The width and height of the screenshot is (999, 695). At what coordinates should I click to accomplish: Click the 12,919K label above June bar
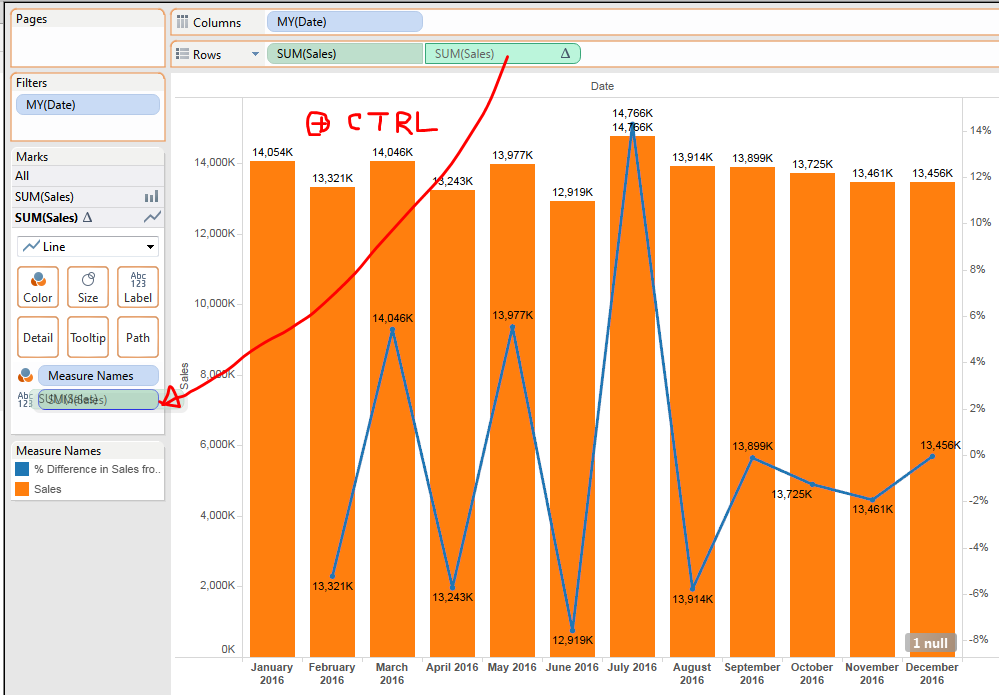pos(573,192)
